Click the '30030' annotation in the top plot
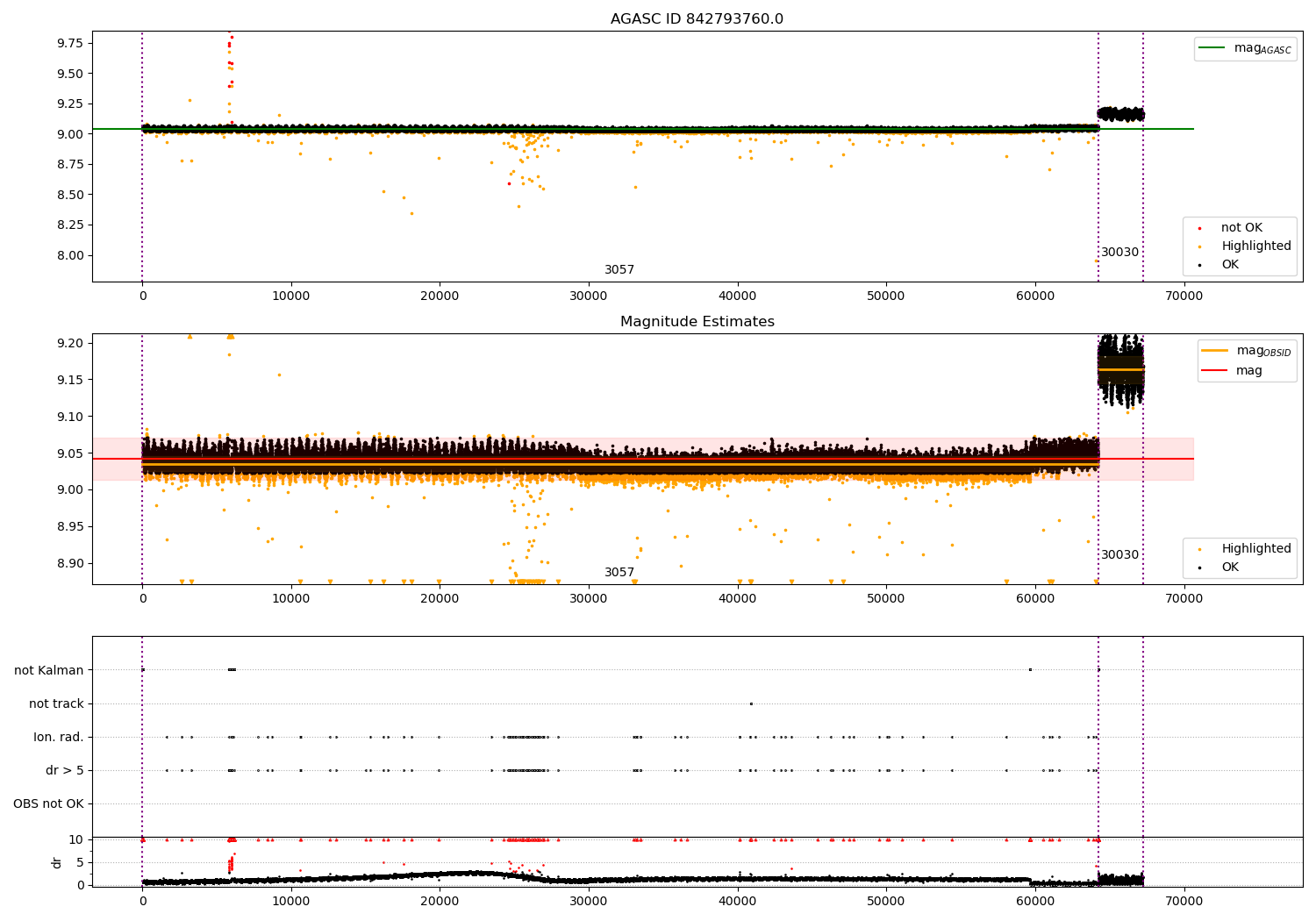The height and width of the screenshot is (921, 1316). [x=1120, y=253]
